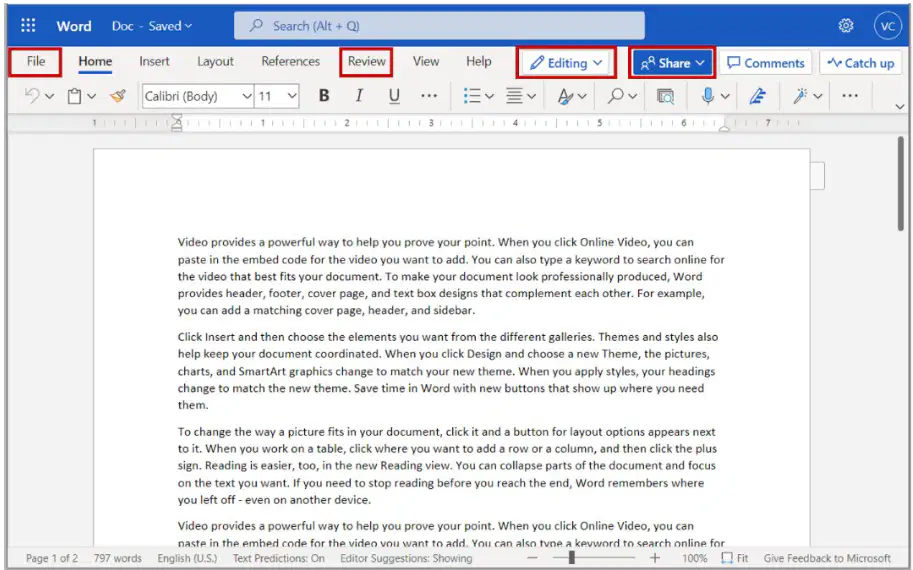The width and height of the screenshot is (913, 570).
Task: Open the Reuse Files search icon
Action: point(665,95)
